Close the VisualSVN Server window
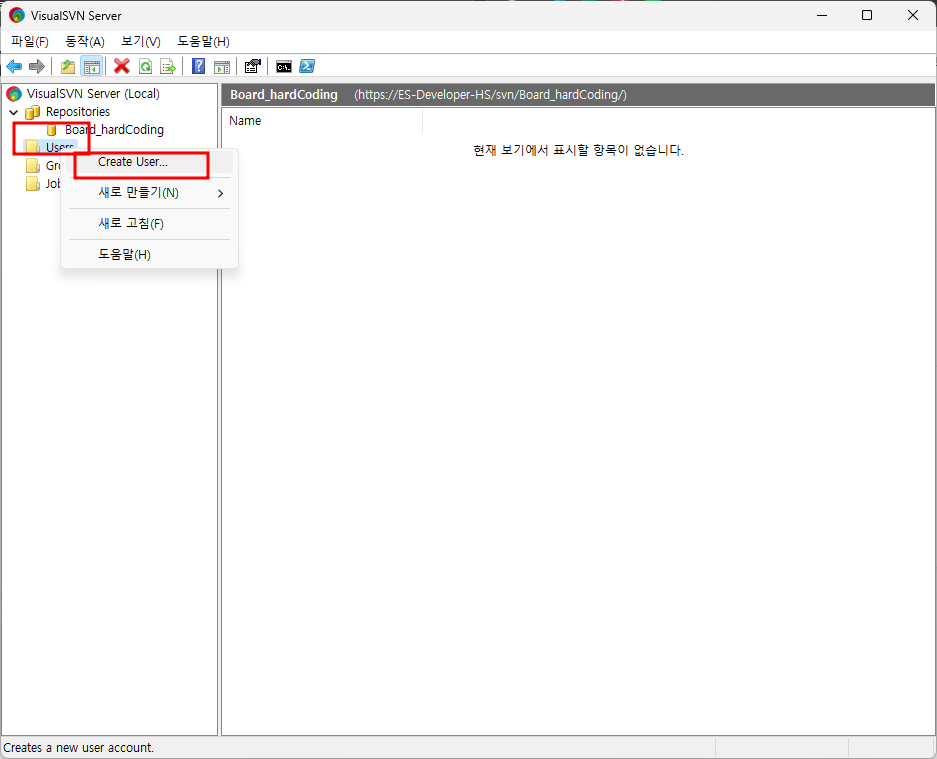937x759 pixels. point(913,16)
